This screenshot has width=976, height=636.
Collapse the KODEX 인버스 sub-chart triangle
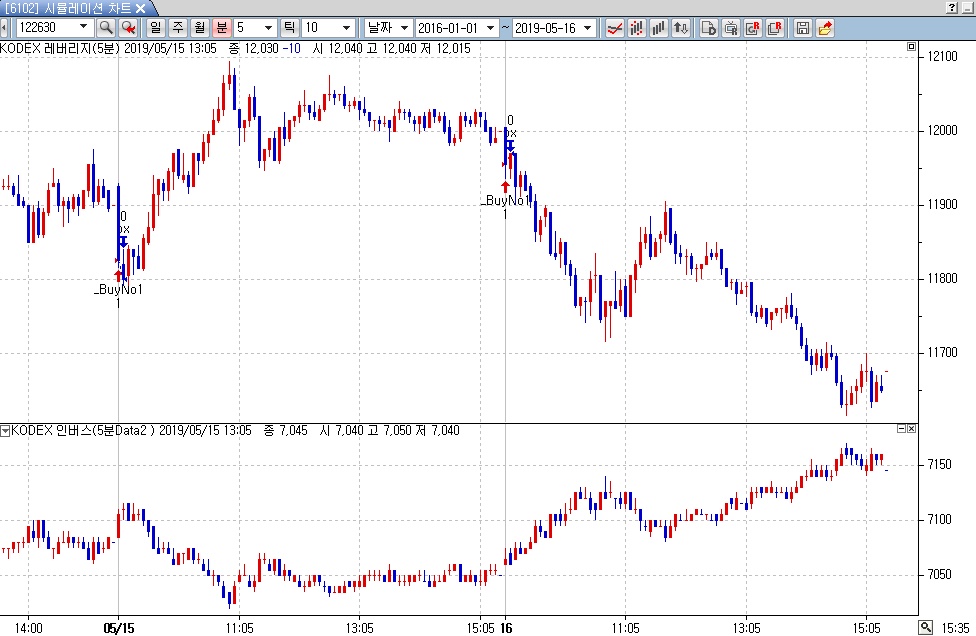tap(5, 431)
